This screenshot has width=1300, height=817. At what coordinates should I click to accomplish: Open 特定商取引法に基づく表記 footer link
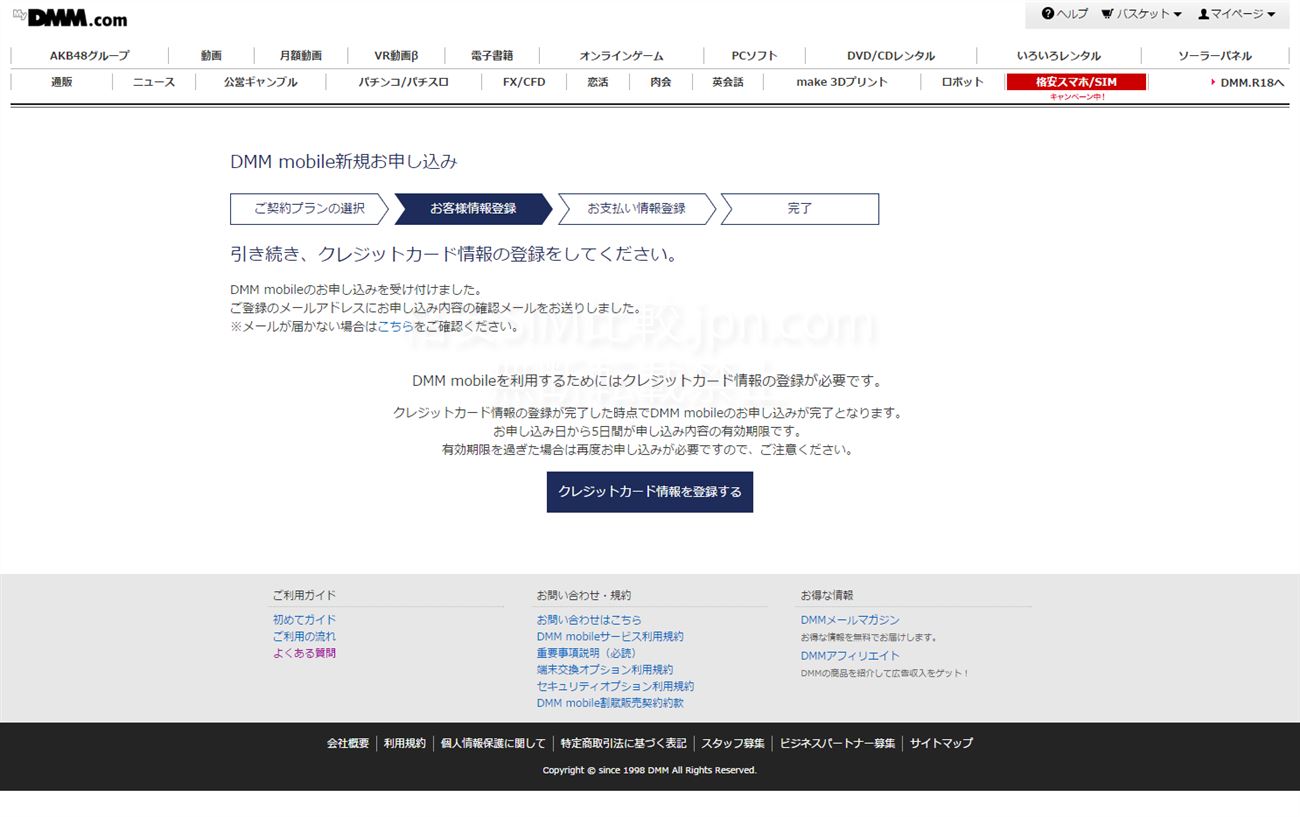coord(624,743)
